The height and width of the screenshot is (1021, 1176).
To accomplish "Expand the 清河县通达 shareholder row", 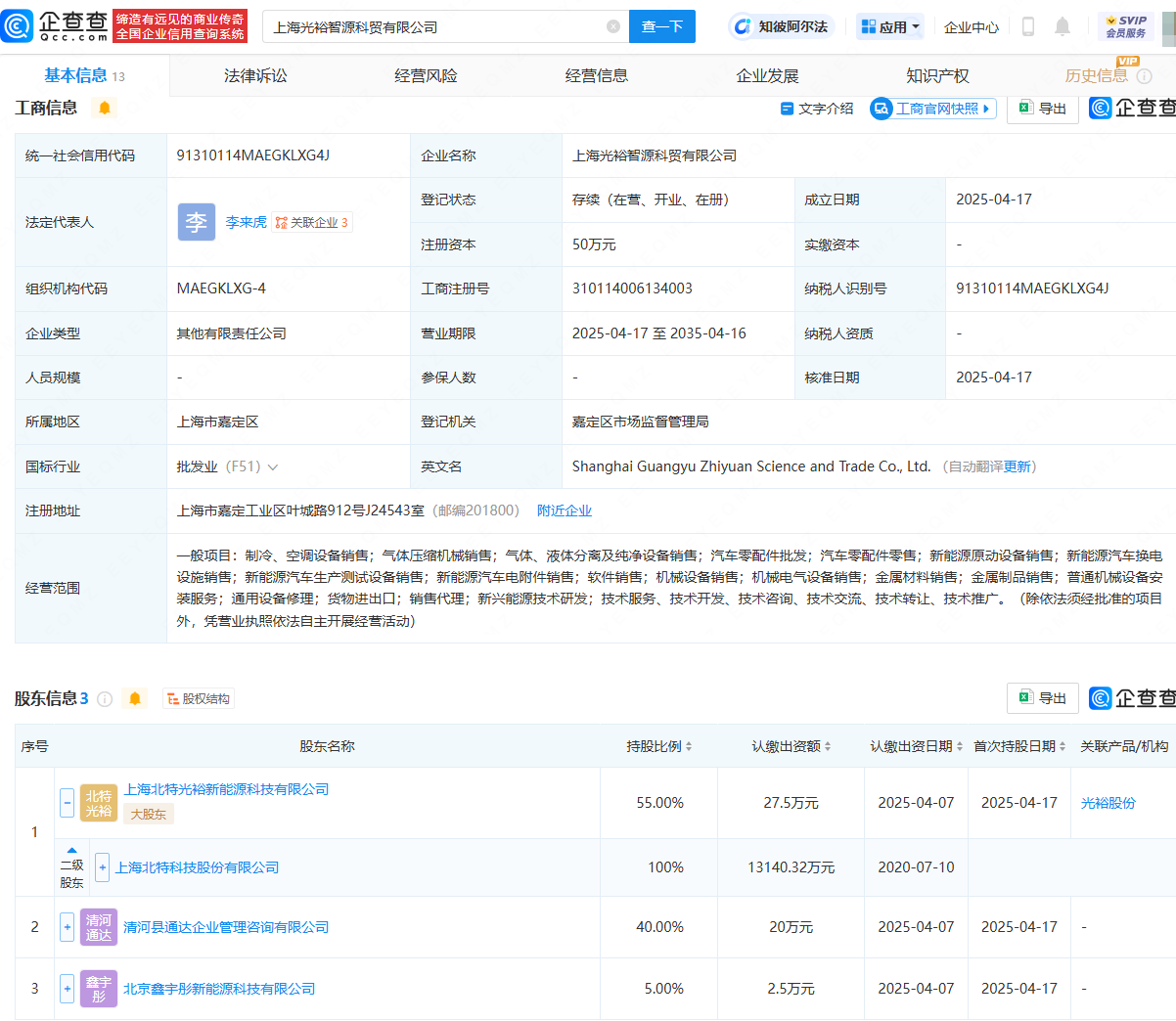I will pyautogui.click(x=67, y=927).
